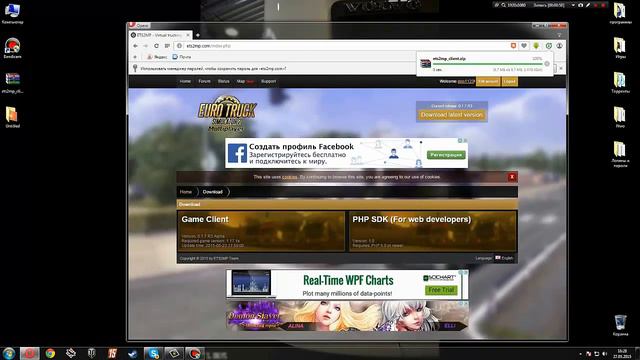This screenshot has width=640, height=360.
Task: Bookmark the page with the heart icon
Action: [524, 46]
